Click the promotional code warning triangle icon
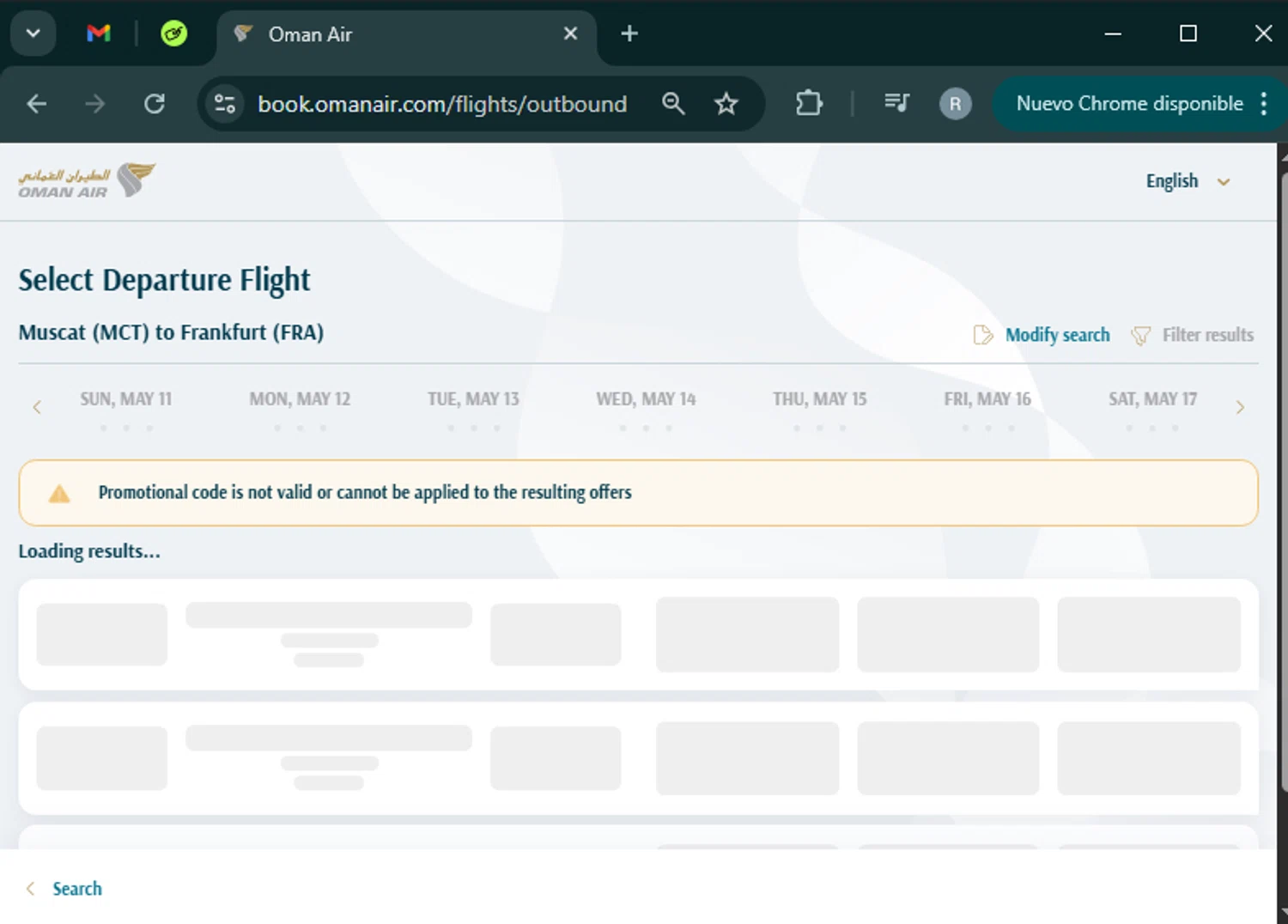 pyautogui.click(x=59, y=493)
